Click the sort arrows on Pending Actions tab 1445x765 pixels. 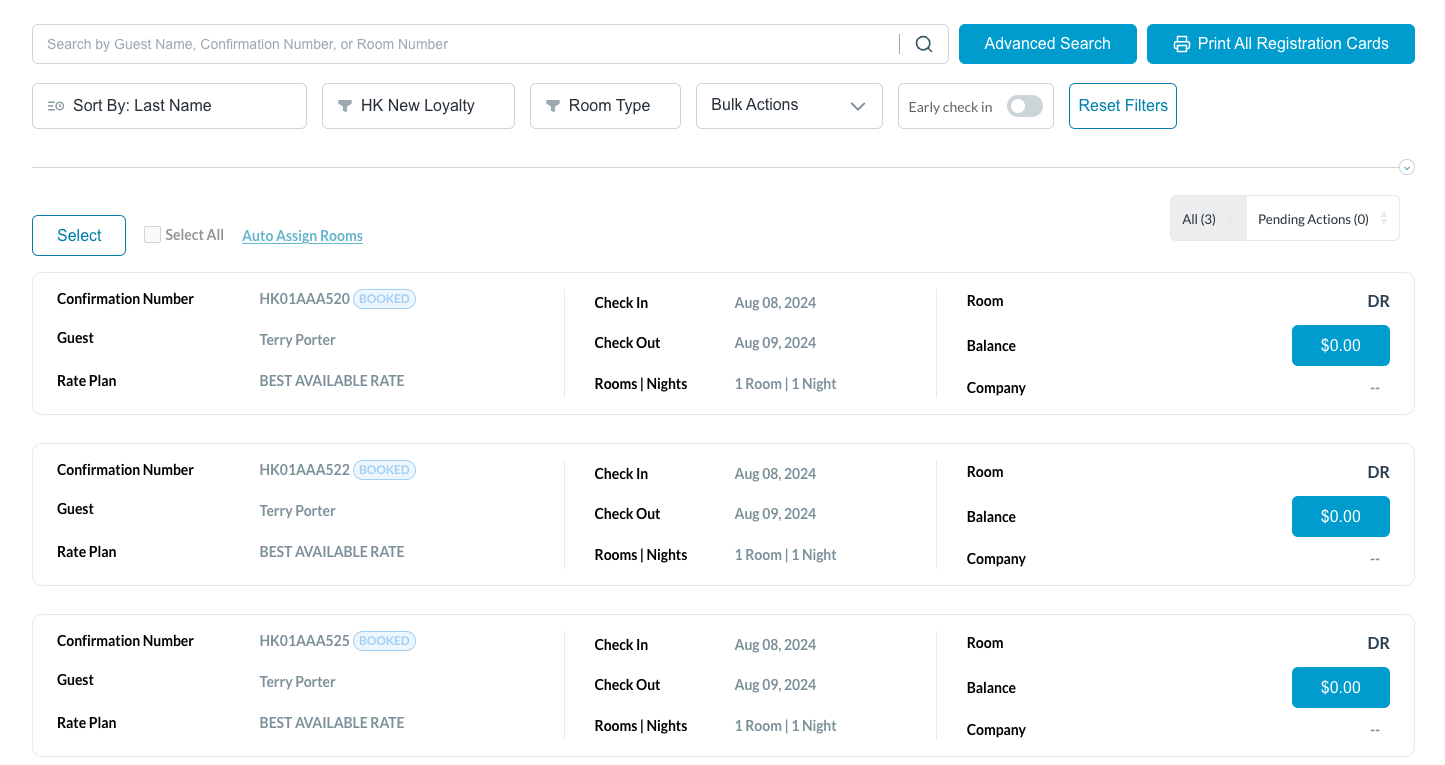click(x=1384, y=218)
